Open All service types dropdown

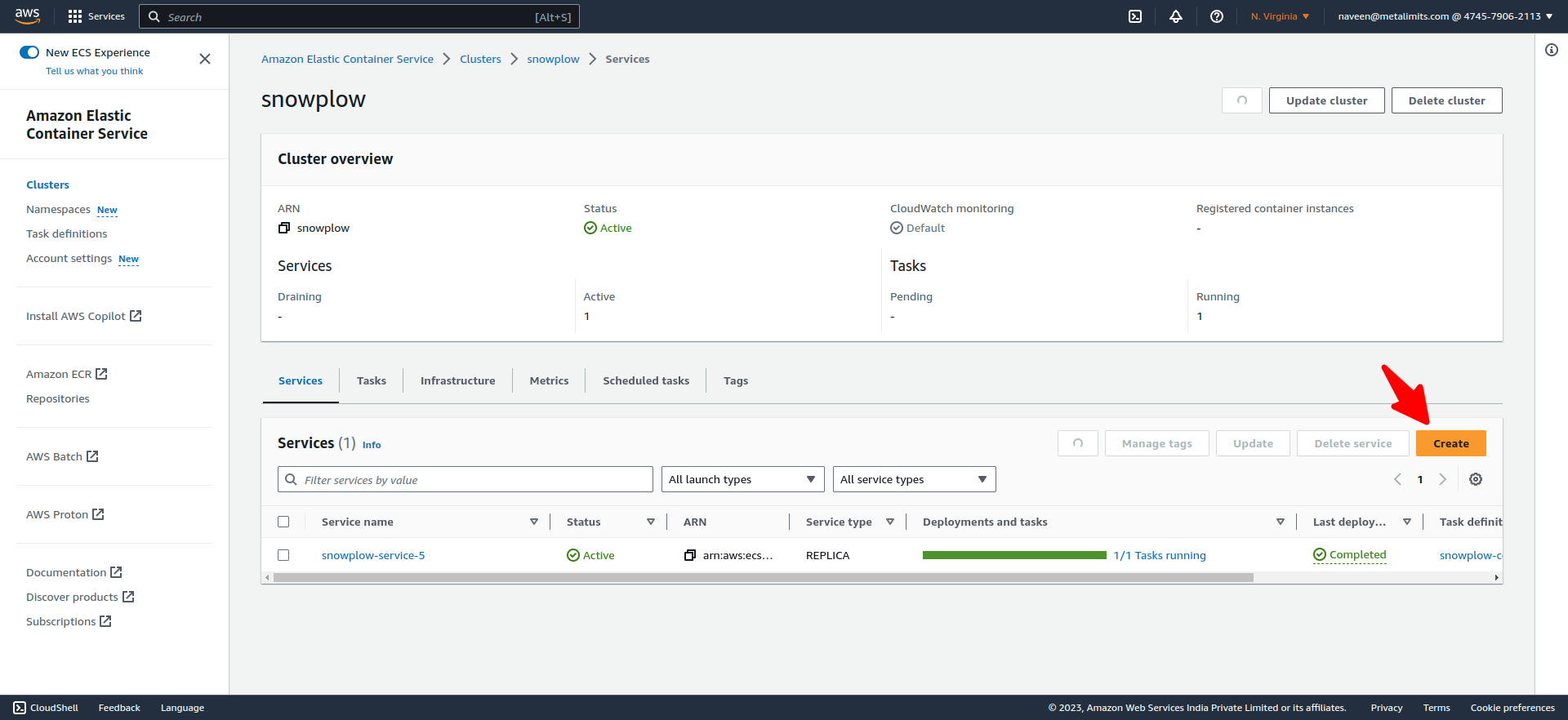click(915, 479)
